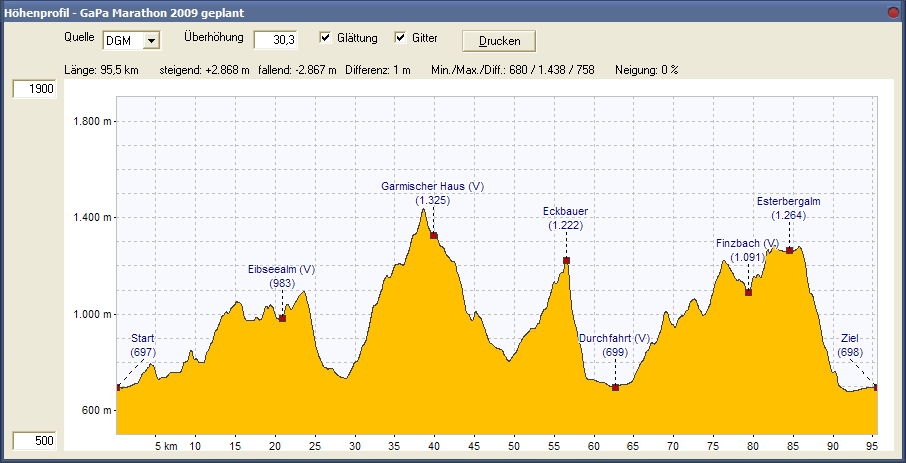Click the Durchfahrt waypoint marker
The width and height of the screenshot is (906, 463).
coord(615,387)
